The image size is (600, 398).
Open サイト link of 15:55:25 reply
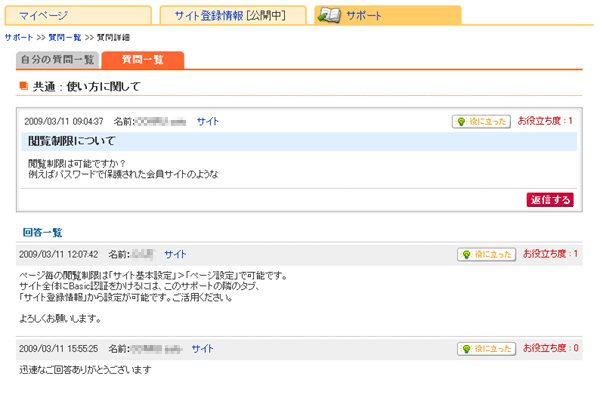(x=202, y=349)
